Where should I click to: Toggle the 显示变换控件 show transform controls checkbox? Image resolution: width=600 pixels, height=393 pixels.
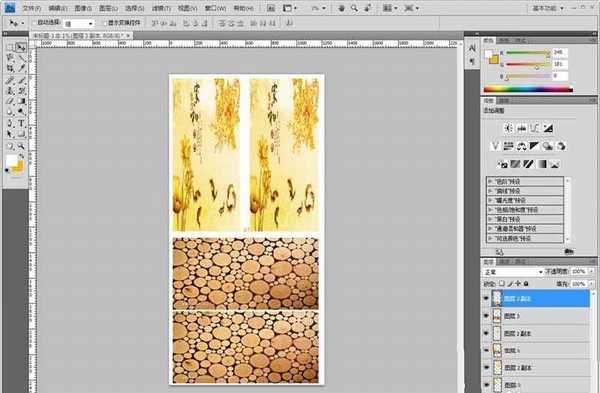pos(105,23)
